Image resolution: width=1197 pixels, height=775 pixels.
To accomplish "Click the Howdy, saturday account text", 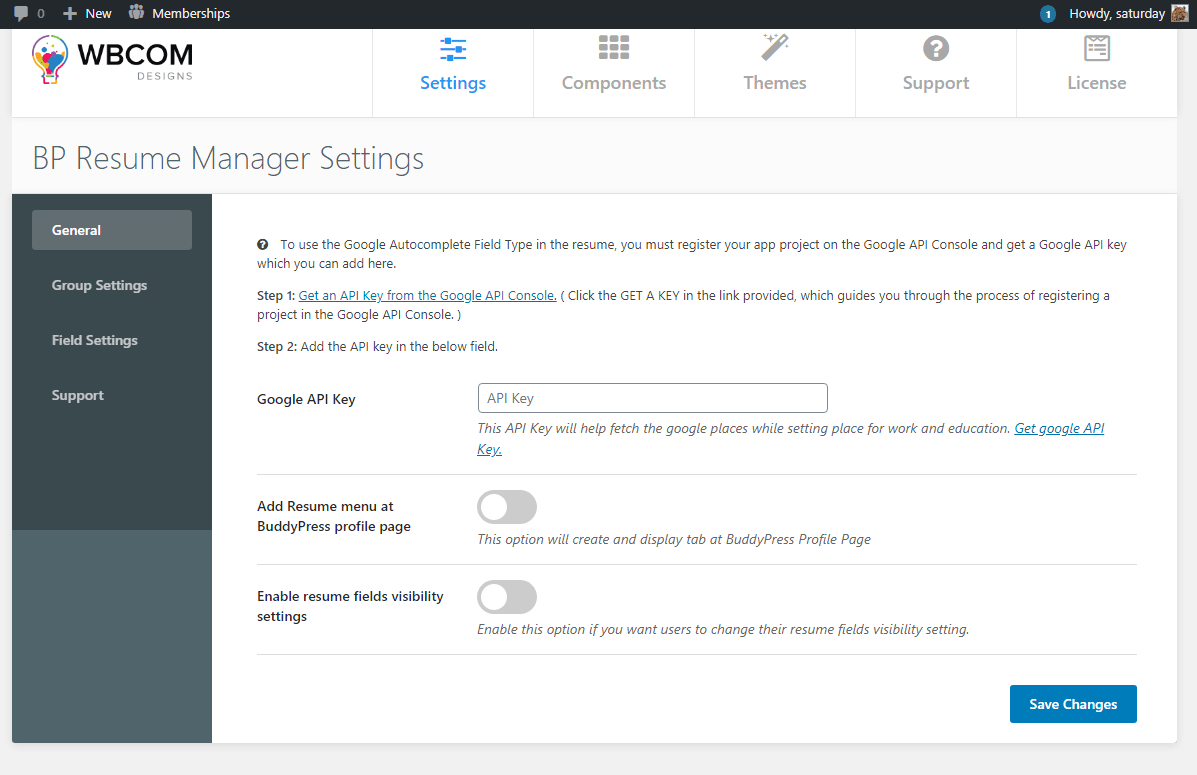I will point(1117,13).
